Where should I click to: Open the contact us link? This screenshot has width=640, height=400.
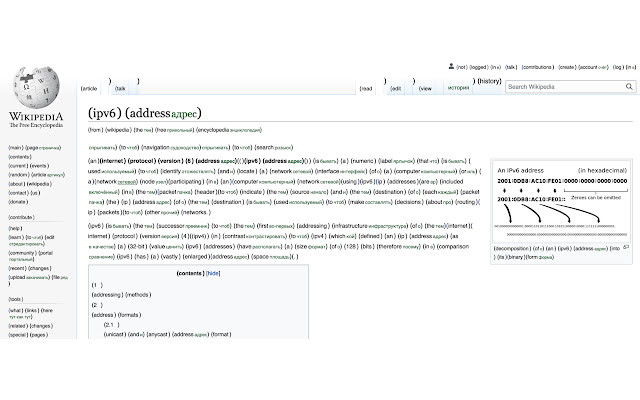click(24, 193)
